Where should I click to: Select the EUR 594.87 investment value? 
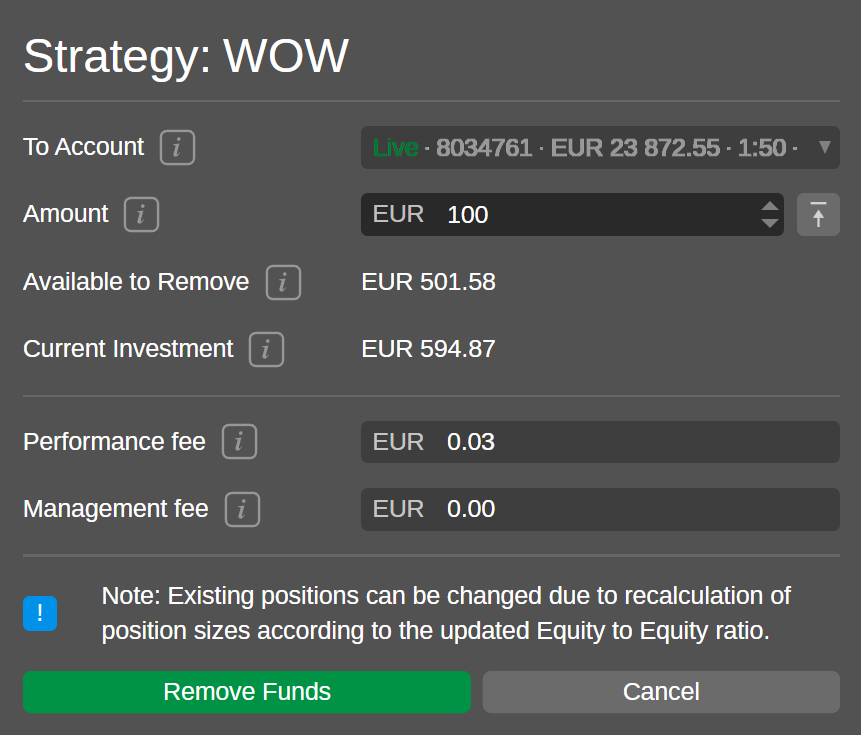(x=428, y=350)
